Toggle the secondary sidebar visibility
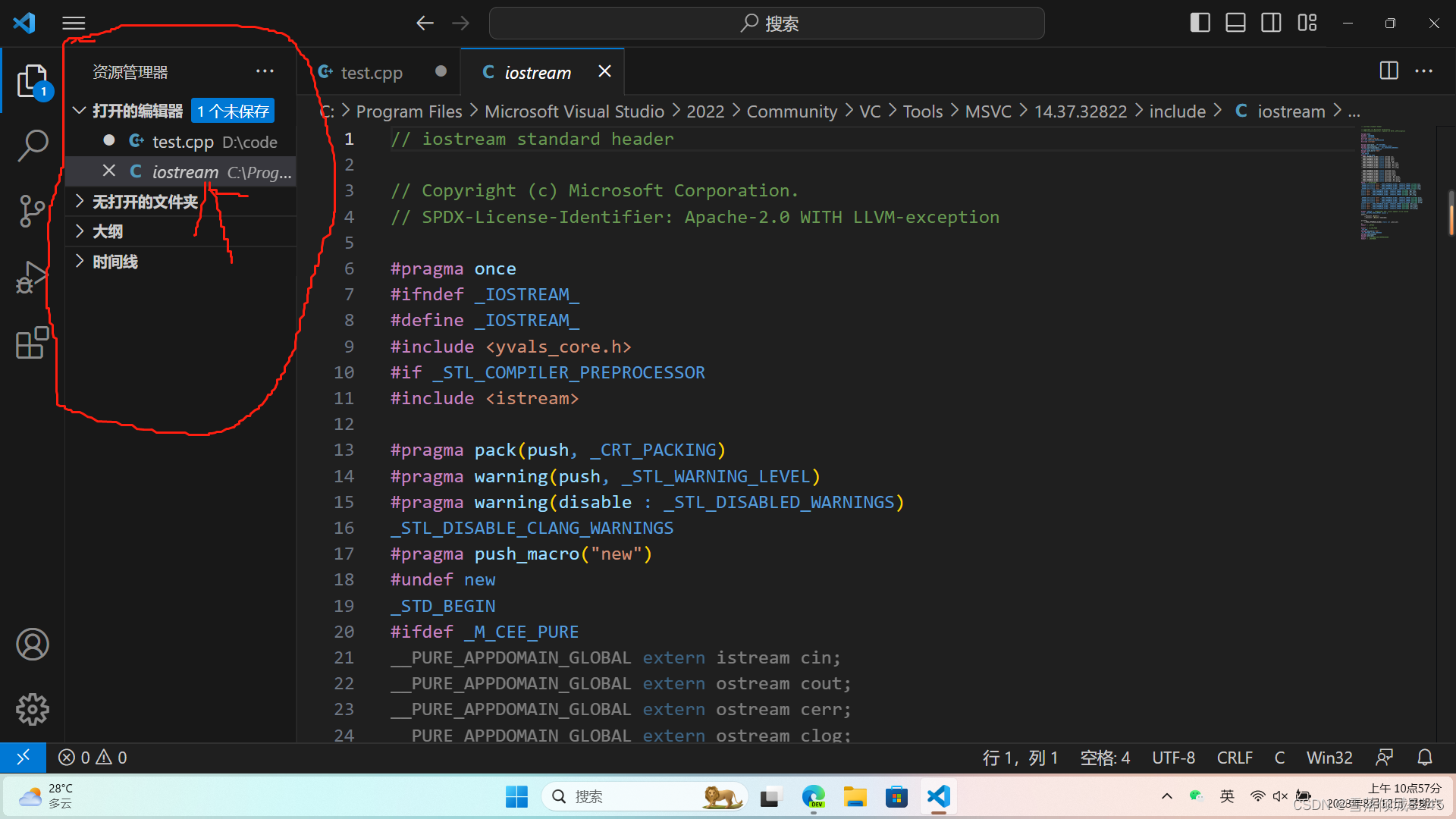 coord(1271,23)
